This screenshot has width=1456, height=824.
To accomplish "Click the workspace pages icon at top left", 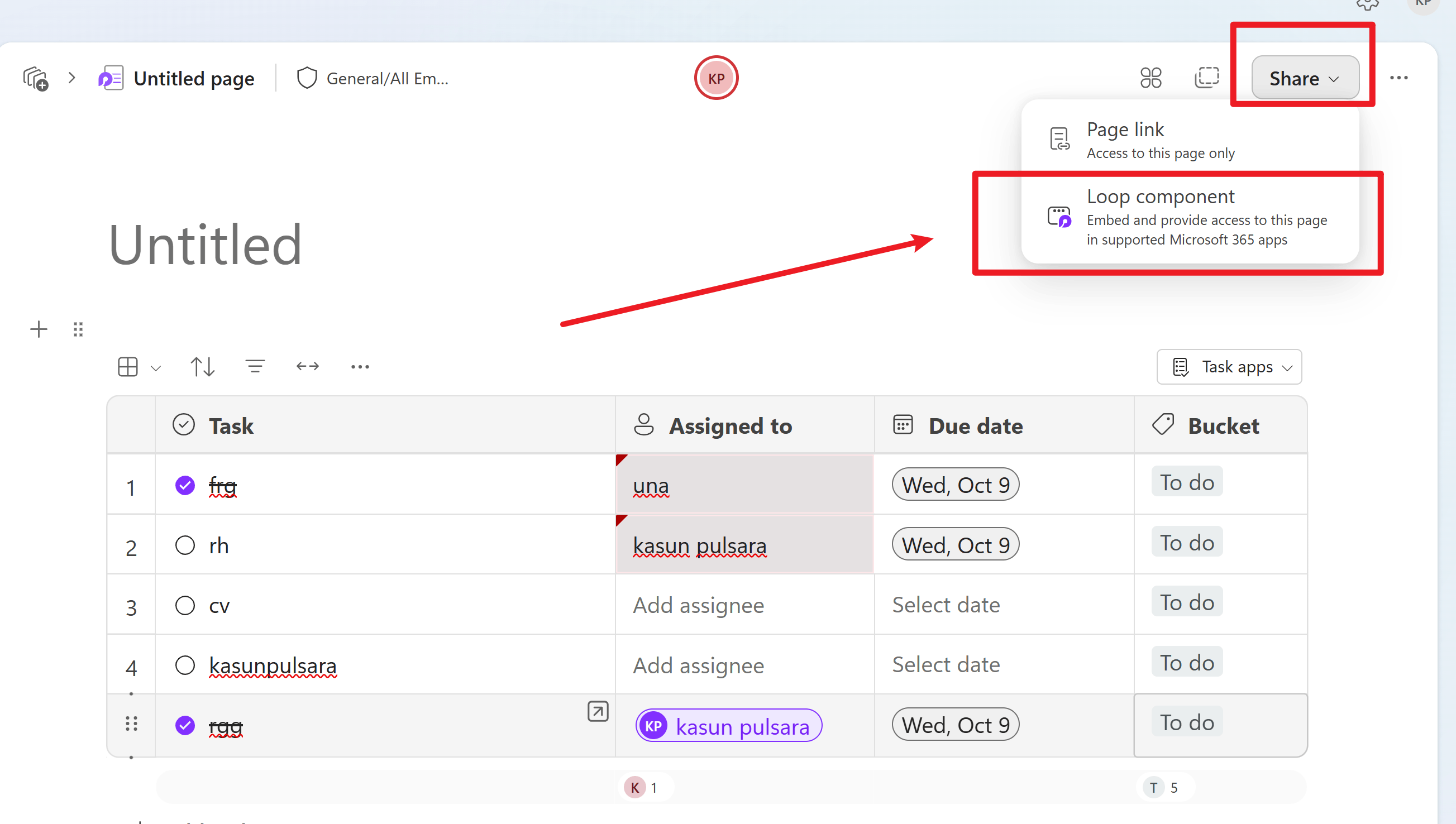I will pos(35,78).
